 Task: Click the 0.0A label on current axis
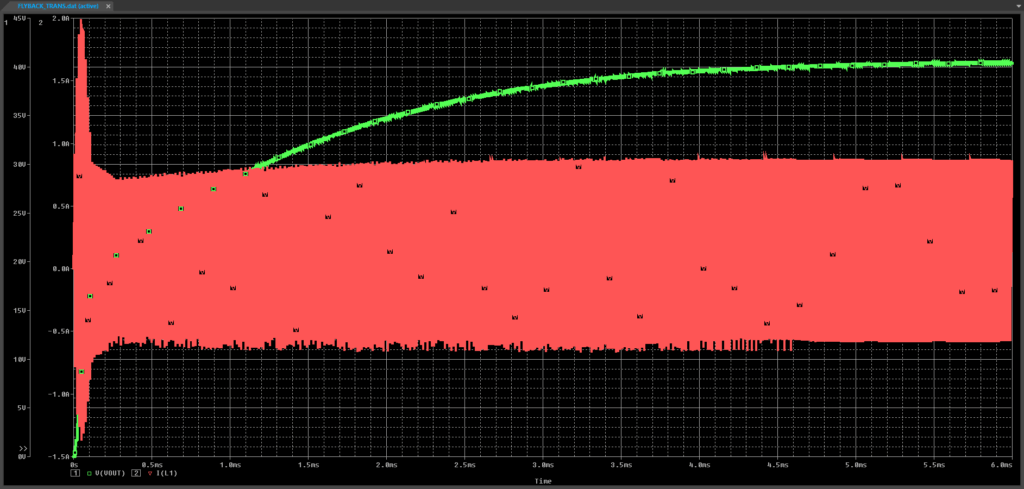pyautogui.click(x=60, y=268)
